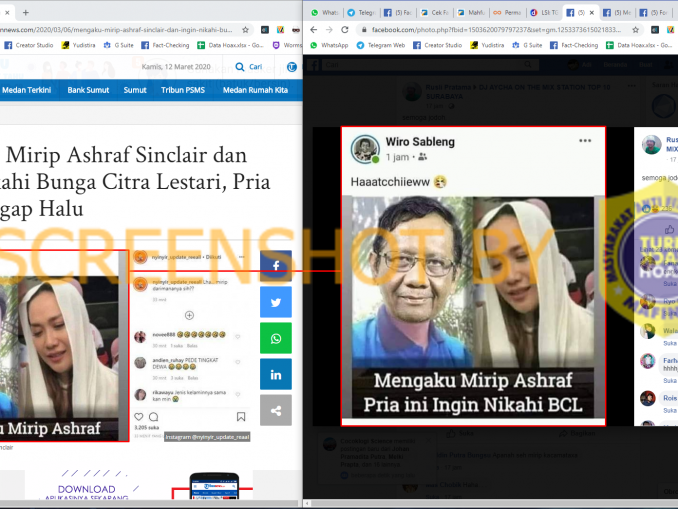Reload the Facebook page
The width and height of the screenshot is (678, 509).
345,30
